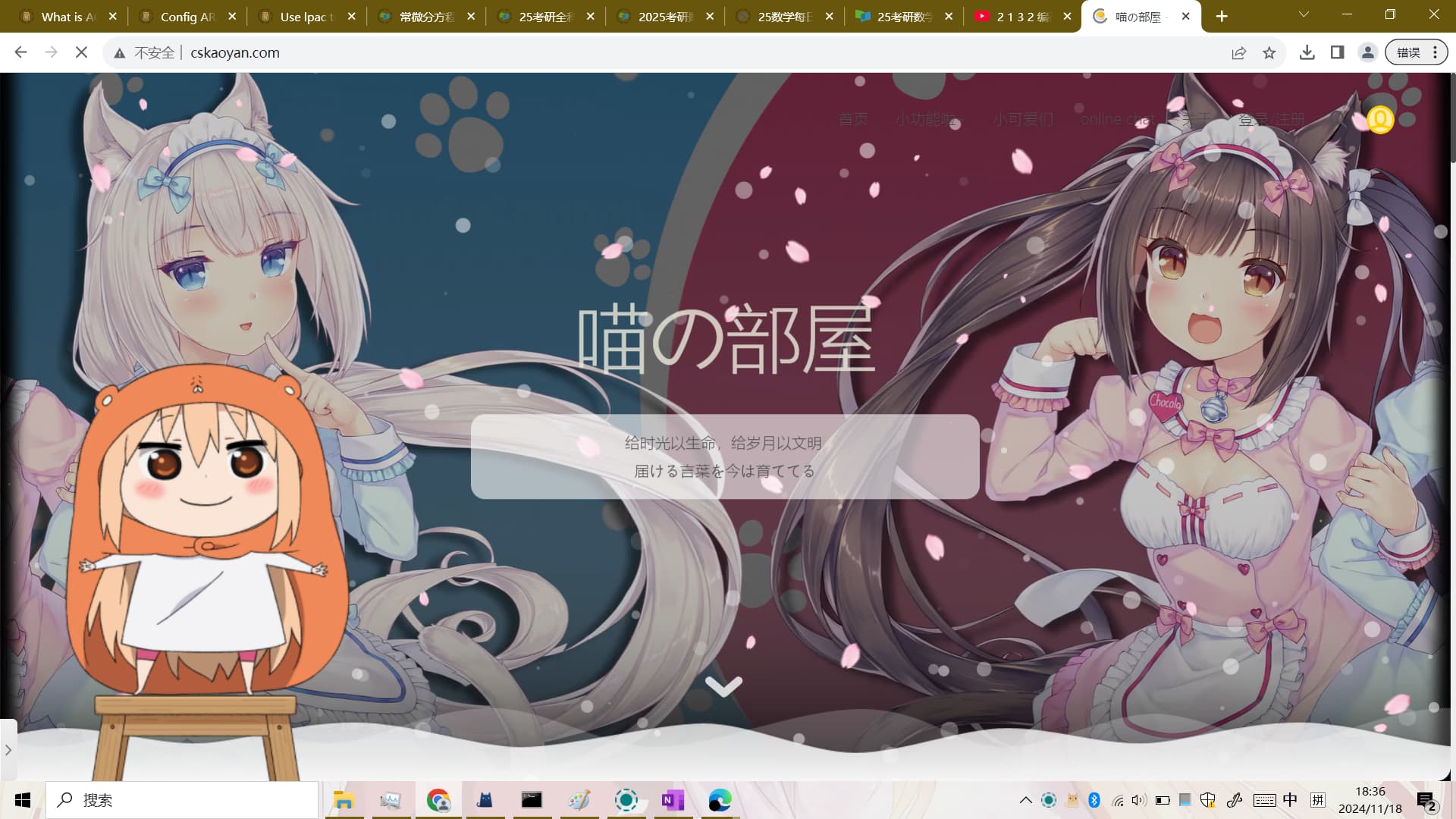The image size is (1456, 819).
Task: Open the 登录/注册 login link
Action: pyautogui.click(x=1272, y=119)
